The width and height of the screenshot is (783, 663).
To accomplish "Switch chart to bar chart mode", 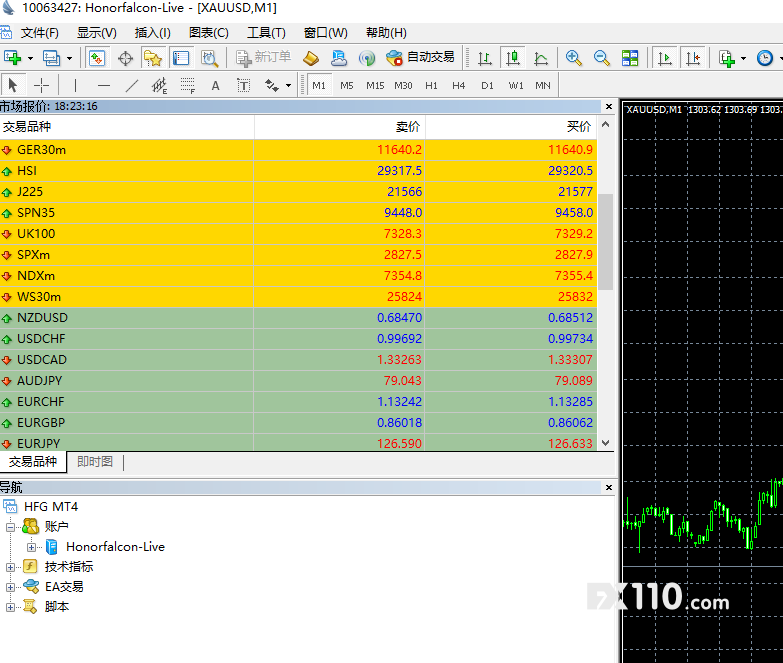I will coord(484,58).
